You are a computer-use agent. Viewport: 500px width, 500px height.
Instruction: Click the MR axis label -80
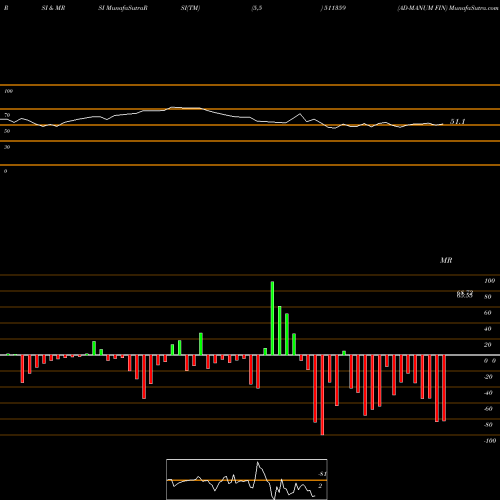pyautogui.click(x=488, y=425)
